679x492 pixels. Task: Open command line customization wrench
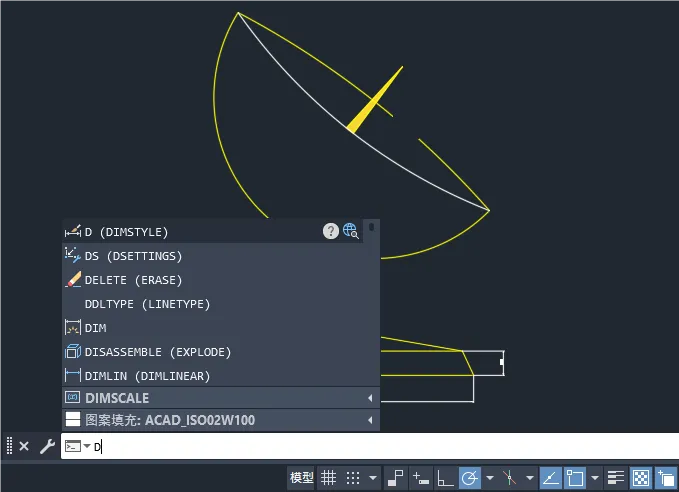pyautogui.click(x=47, y=446)
